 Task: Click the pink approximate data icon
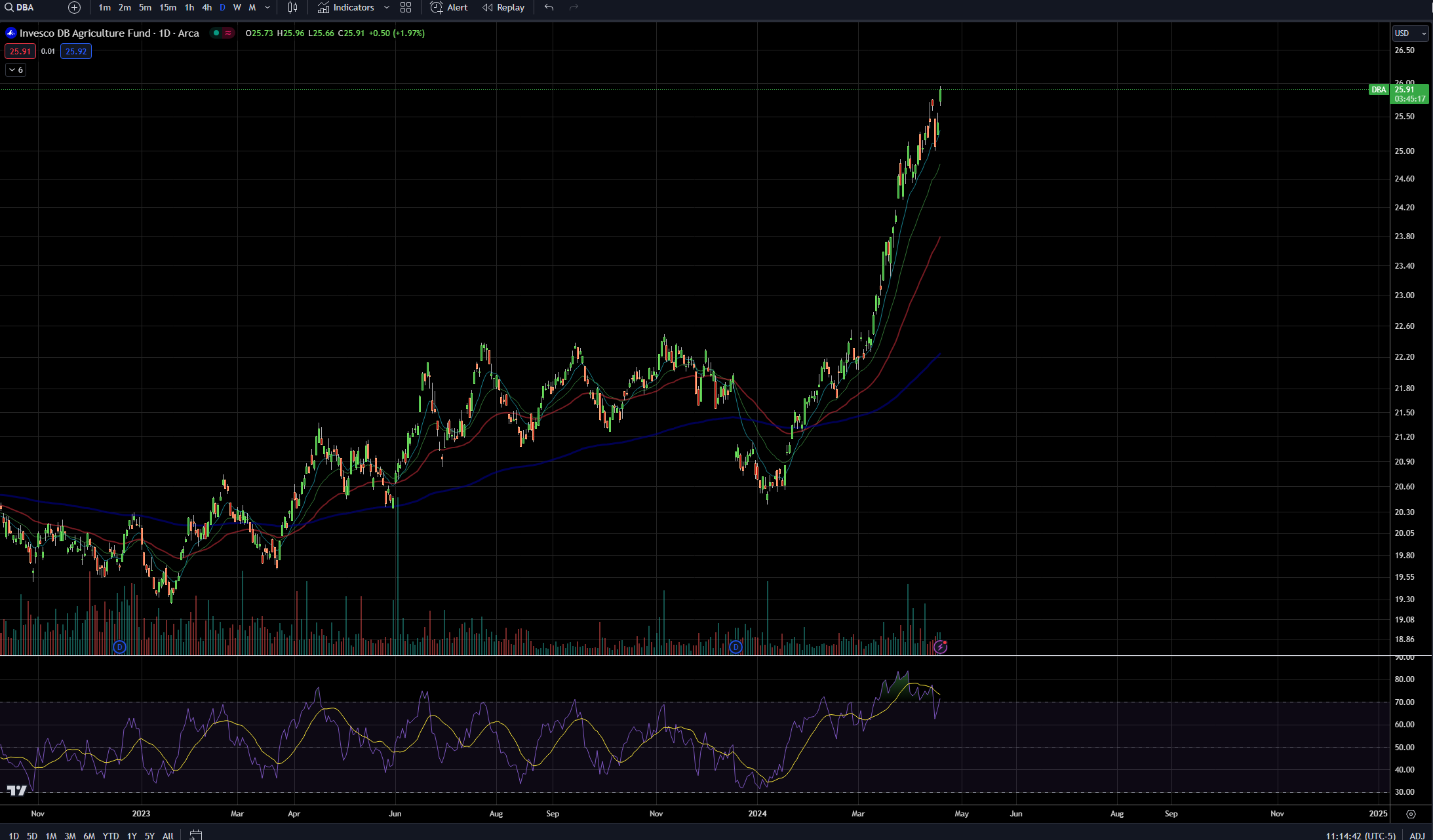point(227,33)
